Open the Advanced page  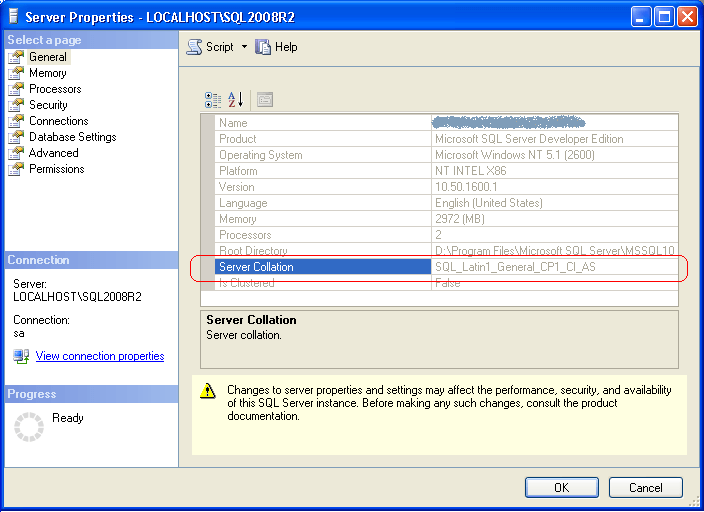[53, 153]
